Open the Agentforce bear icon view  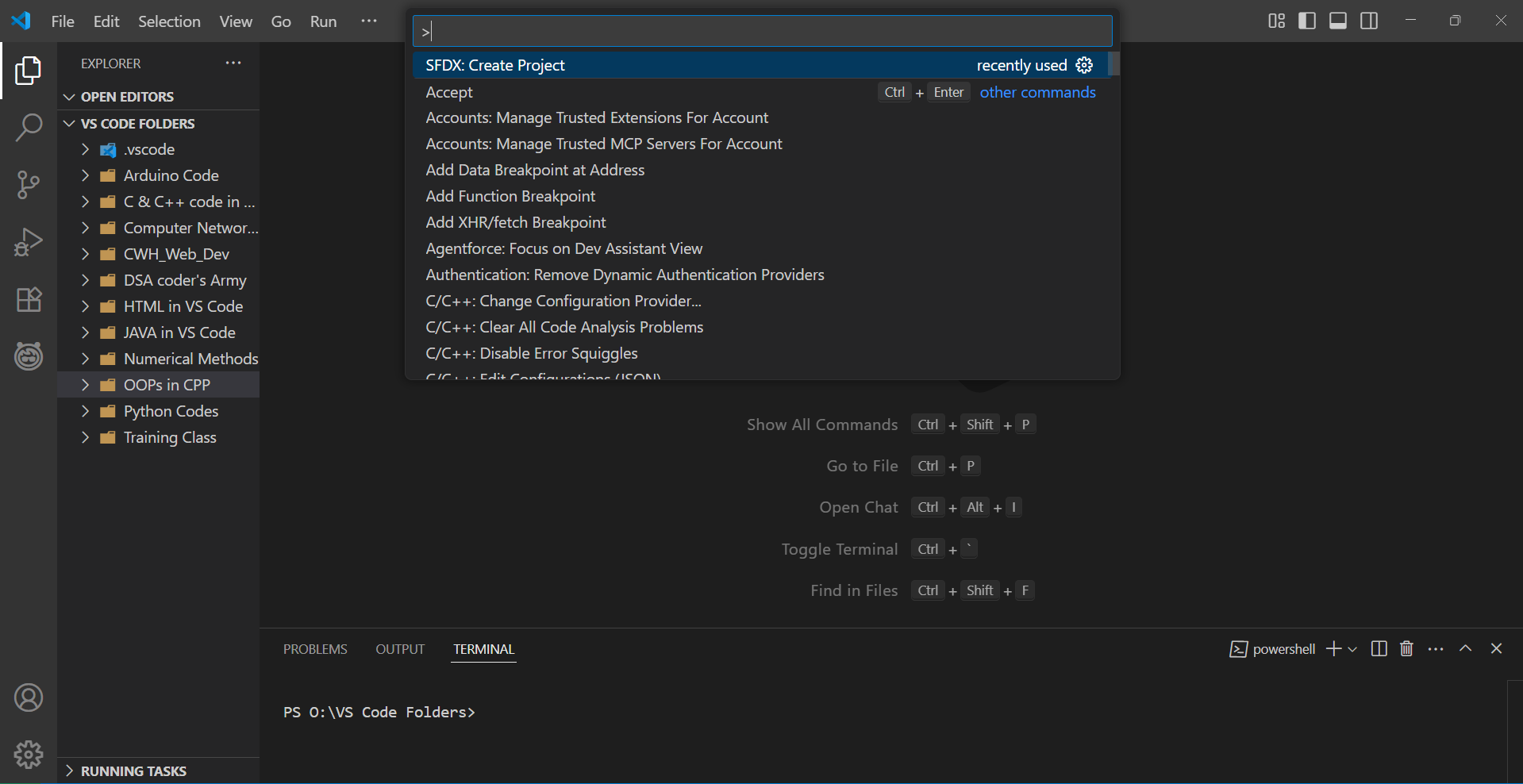coord(29,356)
